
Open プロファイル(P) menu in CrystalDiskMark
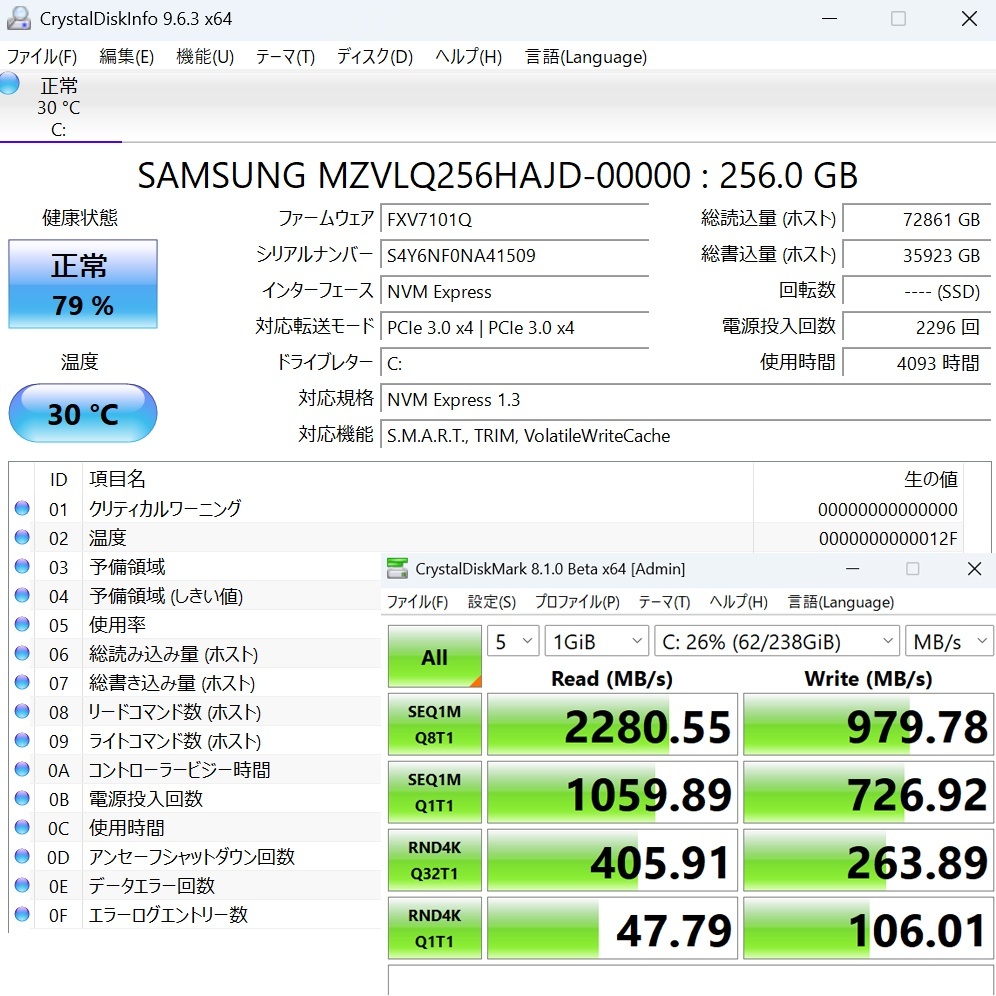[577, 602]
